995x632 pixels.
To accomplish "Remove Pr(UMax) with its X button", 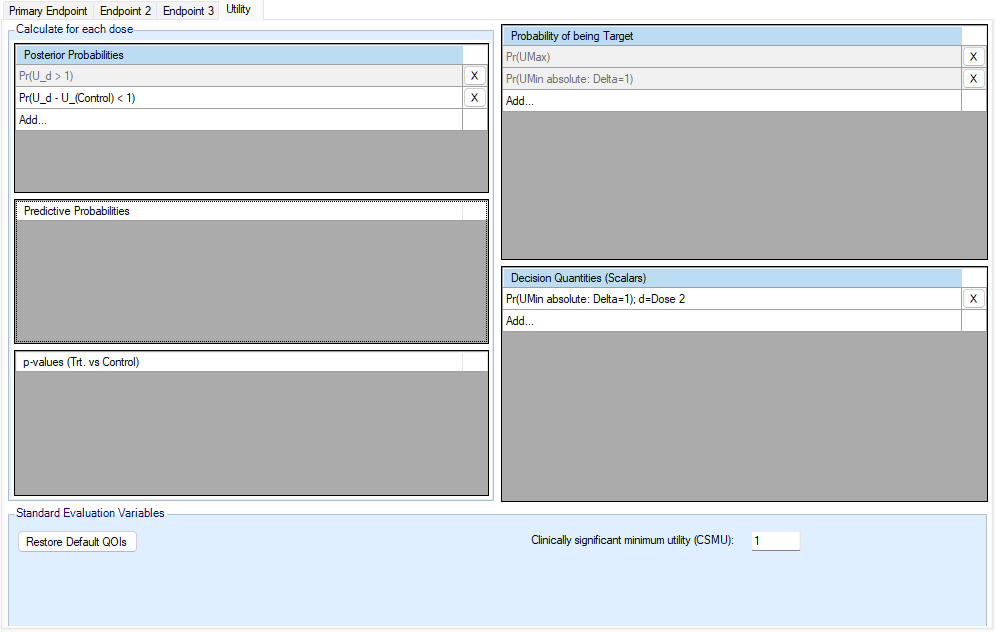I will click(974, 57).
